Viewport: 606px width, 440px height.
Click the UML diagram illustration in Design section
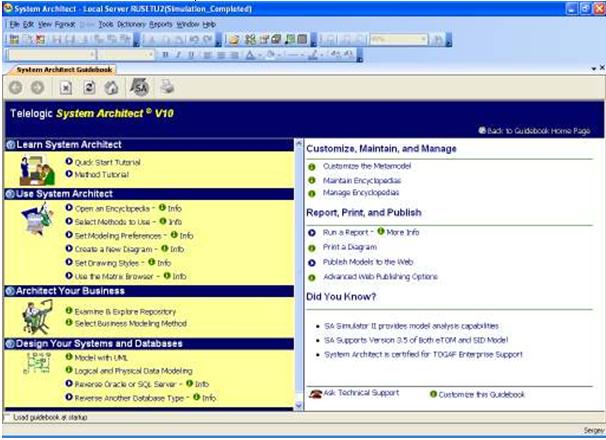(37, 363)
